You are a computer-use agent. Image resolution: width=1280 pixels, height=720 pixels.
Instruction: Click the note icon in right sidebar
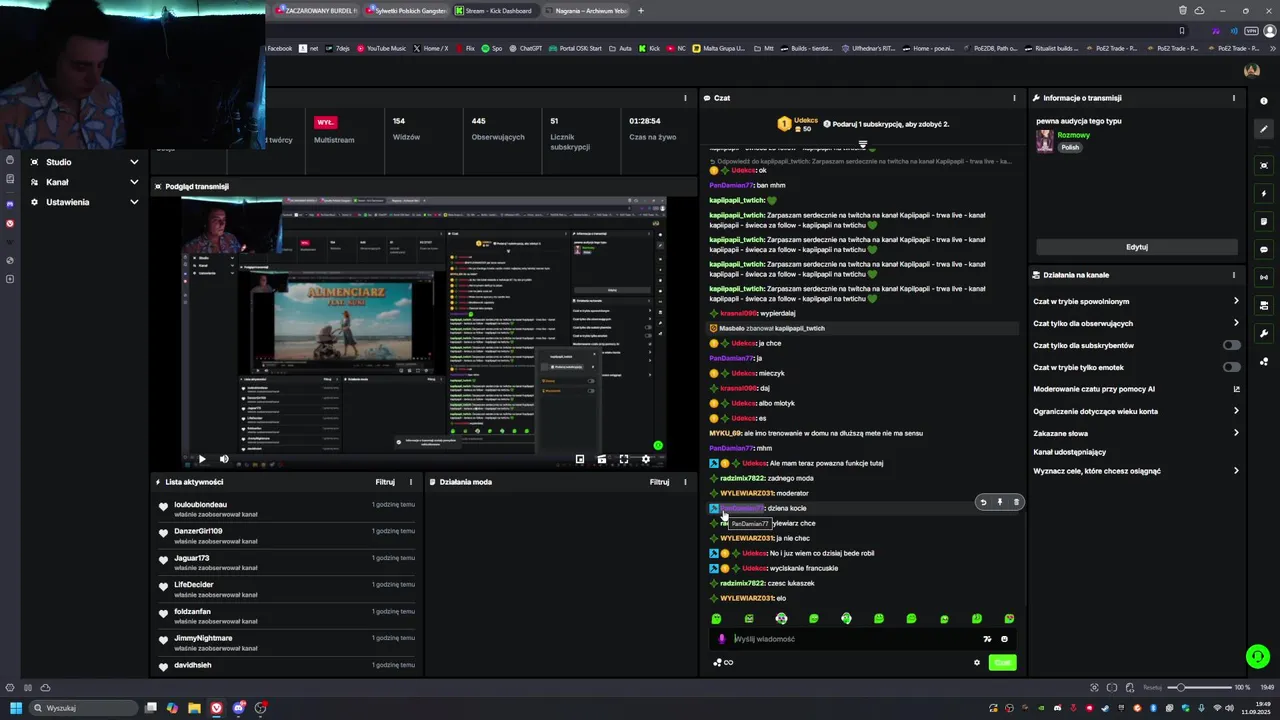click(x=1264, y=221)
